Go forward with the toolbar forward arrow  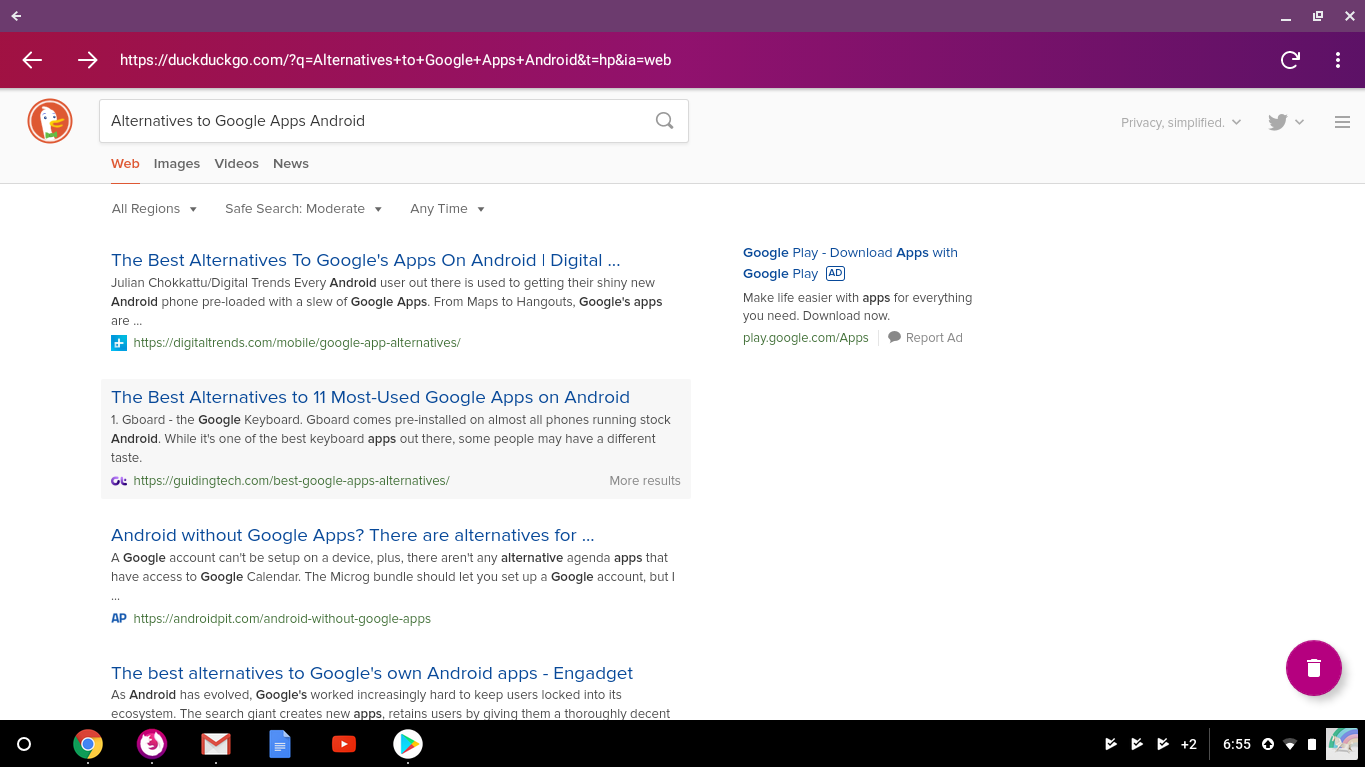(88, 60)
